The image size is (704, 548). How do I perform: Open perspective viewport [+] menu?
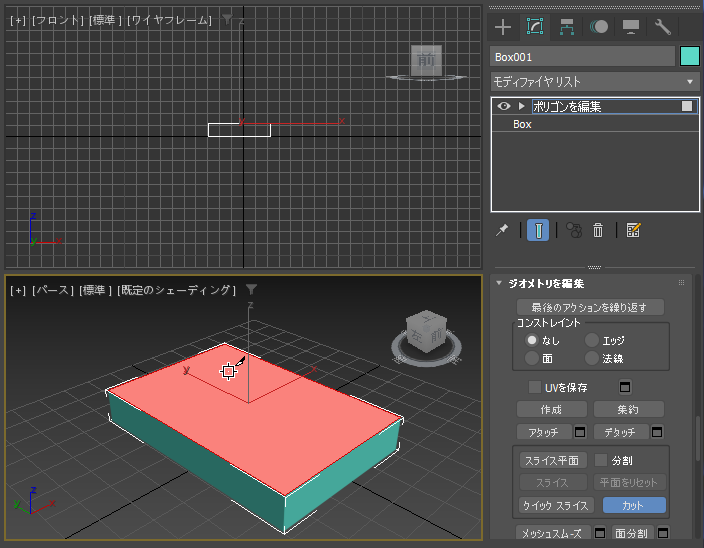pos(18,290)
